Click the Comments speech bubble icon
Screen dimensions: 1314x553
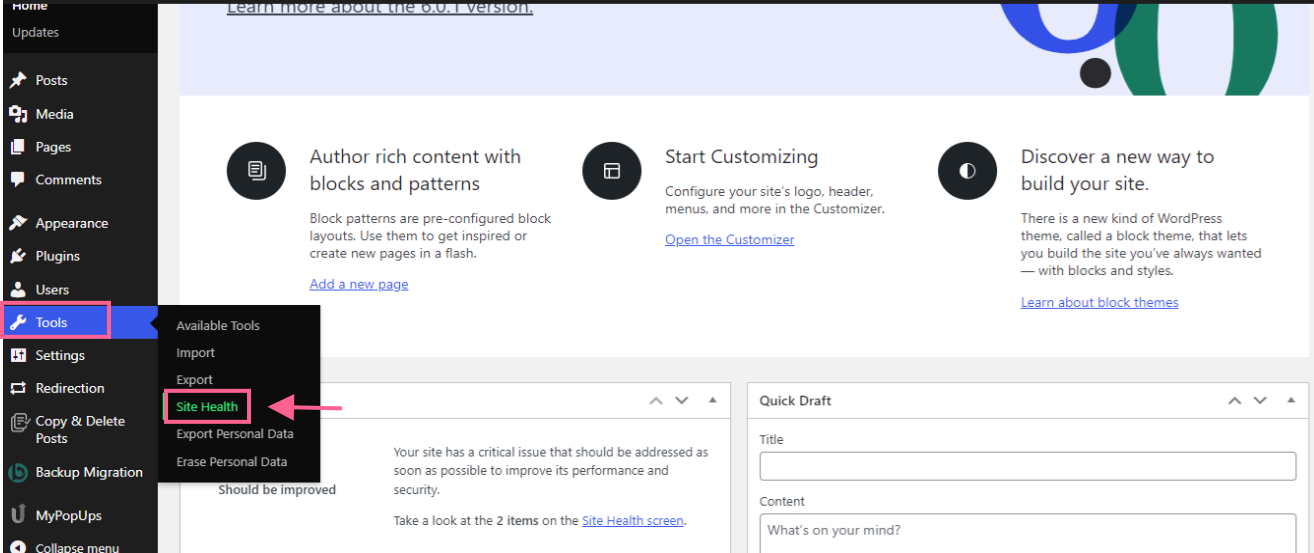pos(18,180)
